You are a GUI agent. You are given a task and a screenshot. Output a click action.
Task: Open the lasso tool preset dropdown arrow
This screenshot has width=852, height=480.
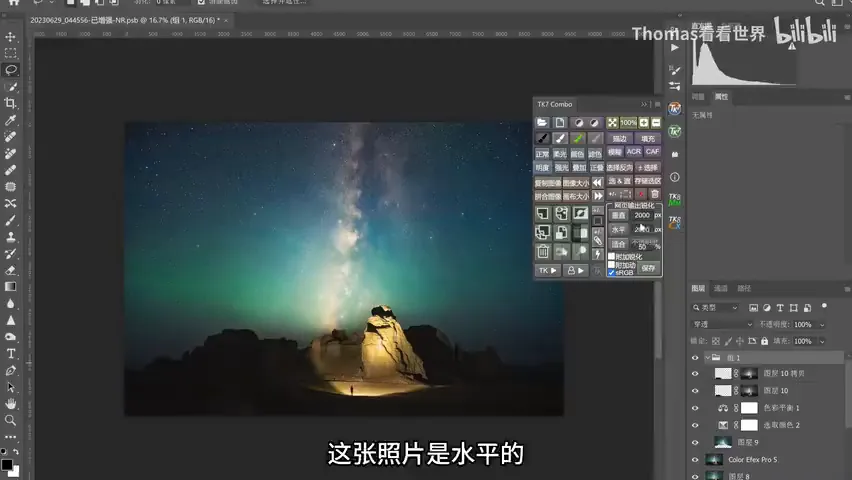[52, 2]
